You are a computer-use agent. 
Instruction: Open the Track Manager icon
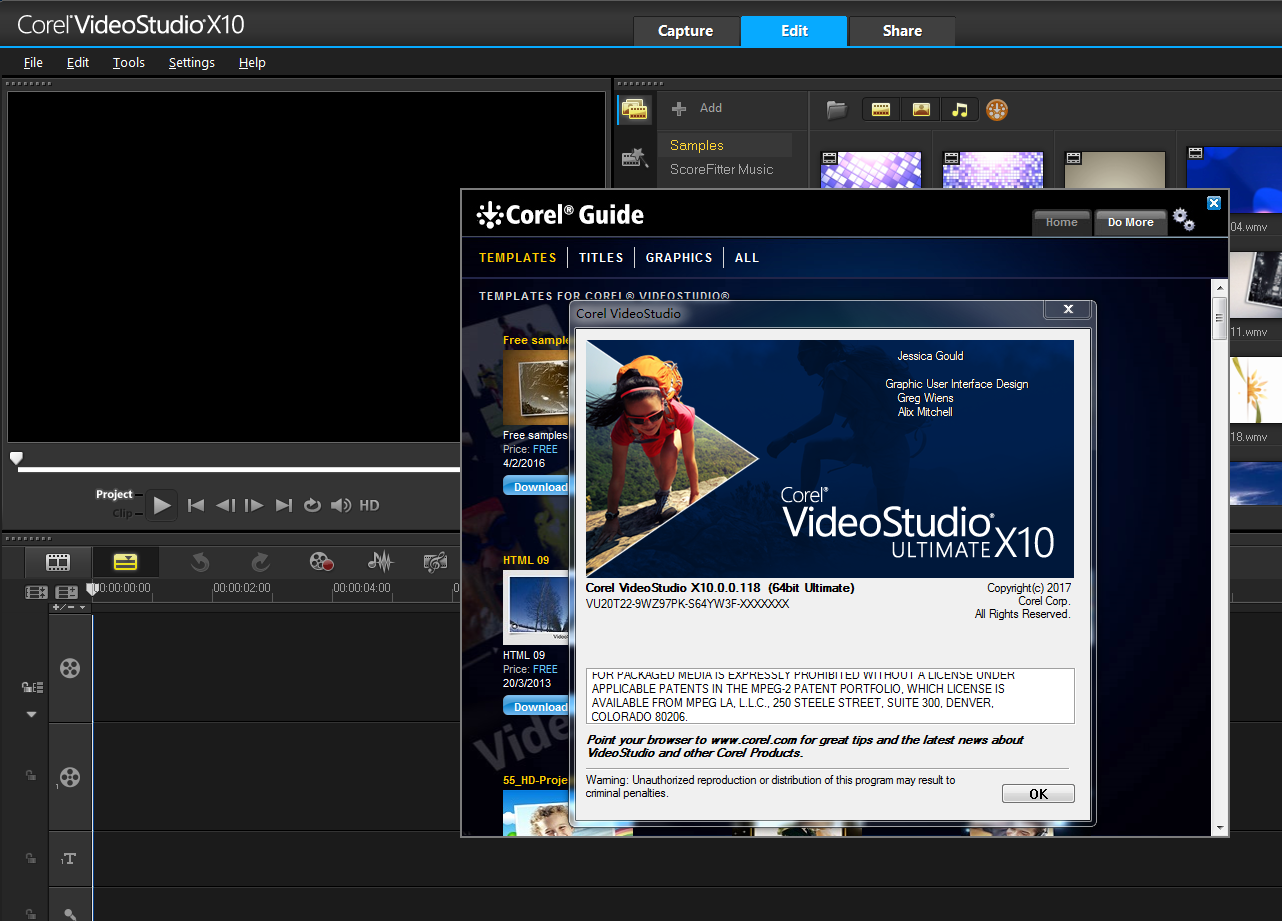[x=67, y=593]
